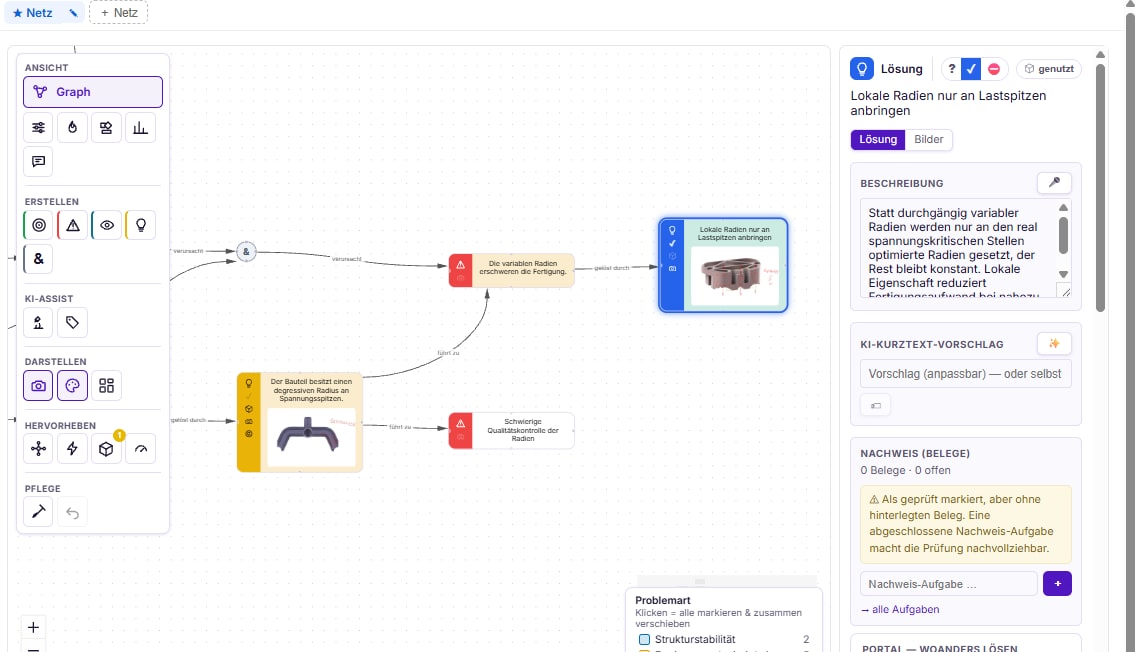Screen dimensions: 1135x652
Task: Edit Netz tab name with pencil icon
Action: click(x=73, y=13)
